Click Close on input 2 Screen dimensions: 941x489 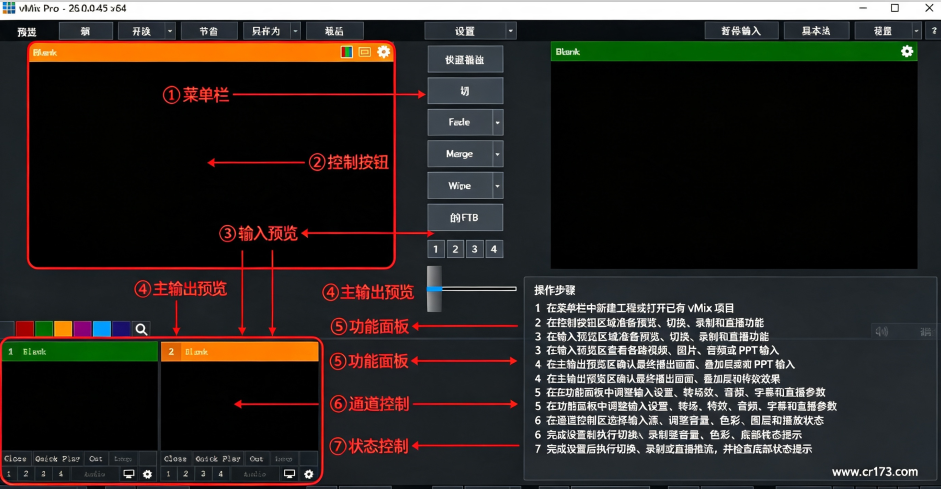coord(176,459)
